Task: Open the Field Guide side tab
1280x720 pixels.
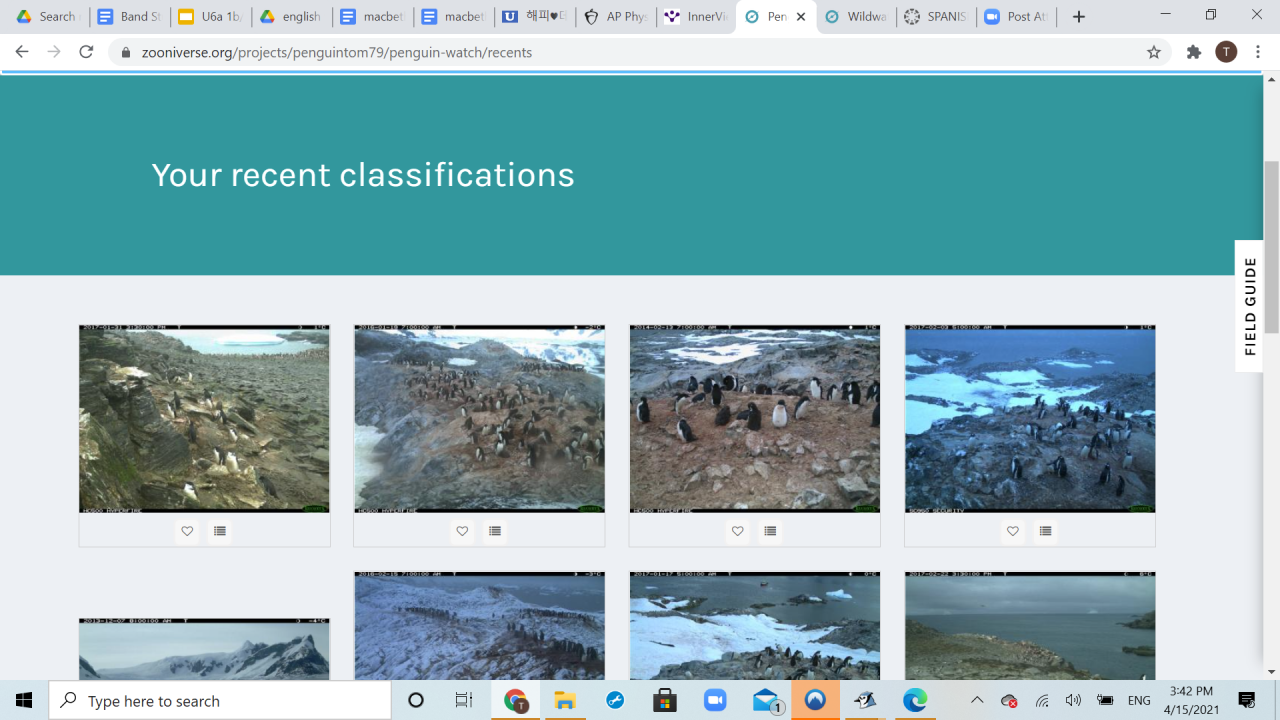Action: 1249,306
